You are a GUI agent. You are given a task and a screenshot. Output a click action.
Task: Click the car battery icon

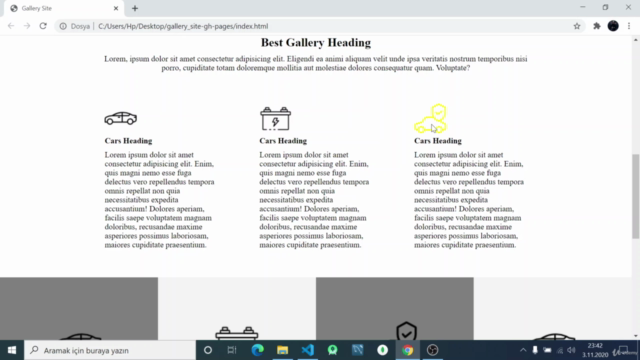point(276,118)
